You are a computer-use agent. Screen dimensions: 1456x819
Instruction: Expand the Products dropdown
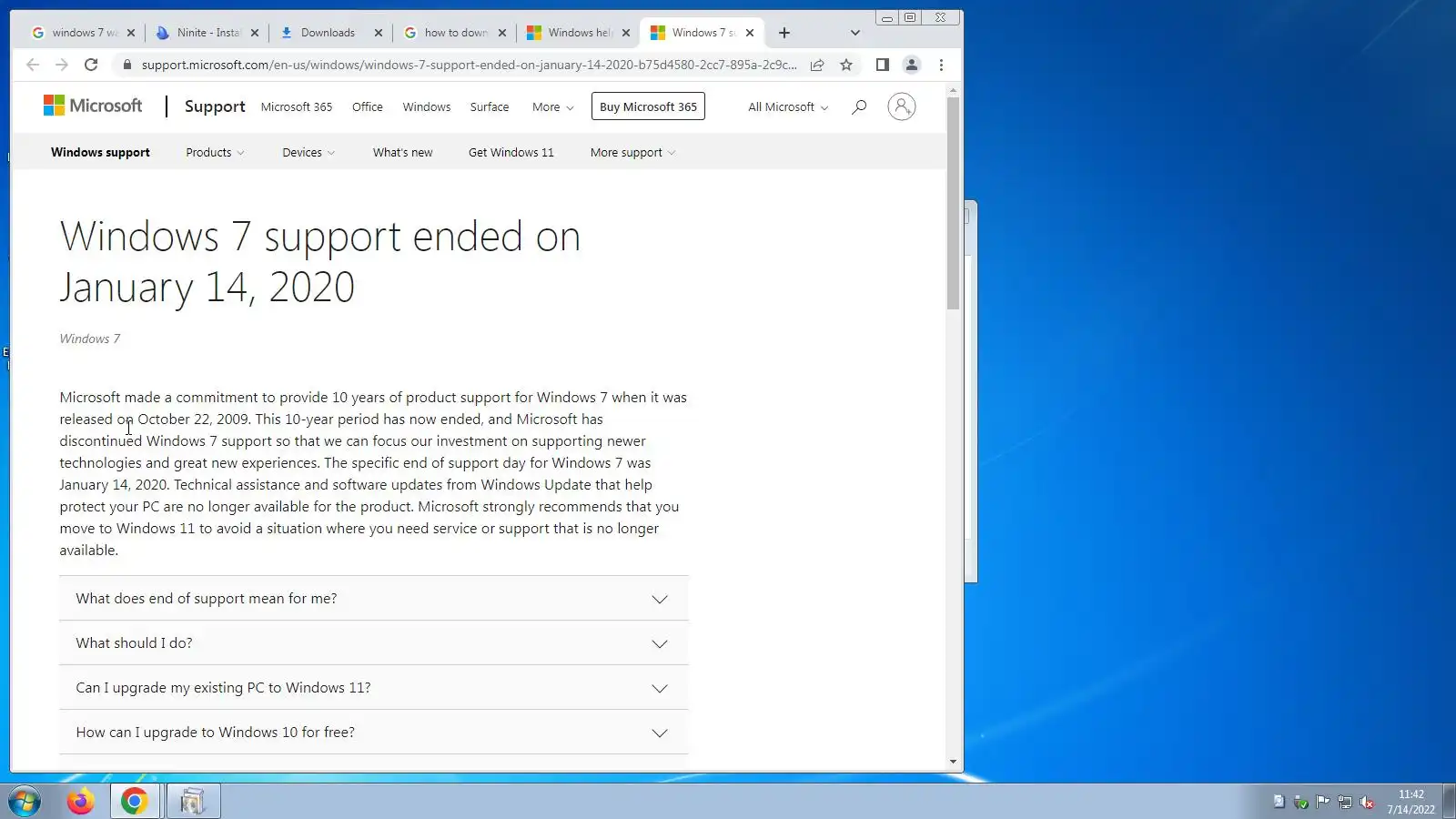(215, 152)
